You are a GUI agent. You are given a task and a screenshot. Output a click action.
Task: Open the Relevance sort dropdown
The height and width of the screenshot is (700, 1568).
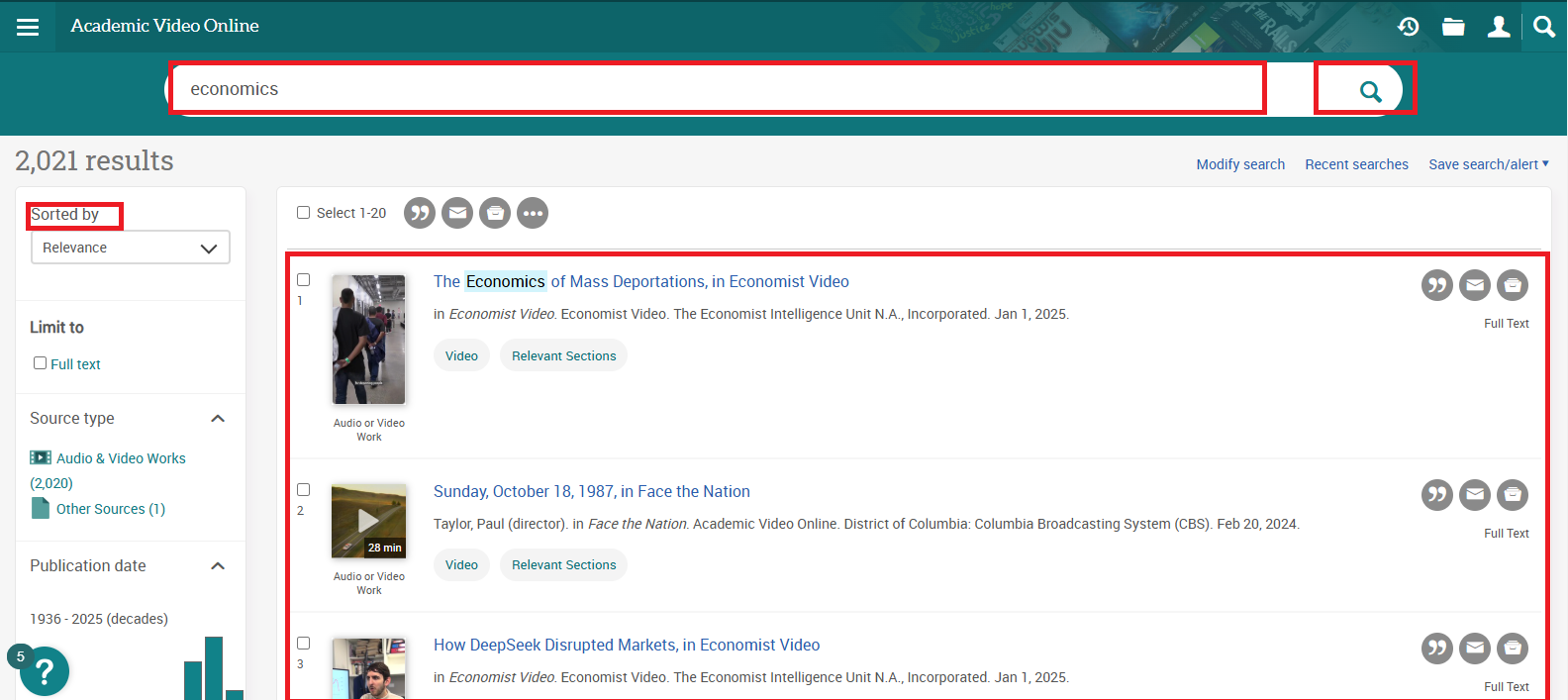pyautogui.click(x=131, y=248)
